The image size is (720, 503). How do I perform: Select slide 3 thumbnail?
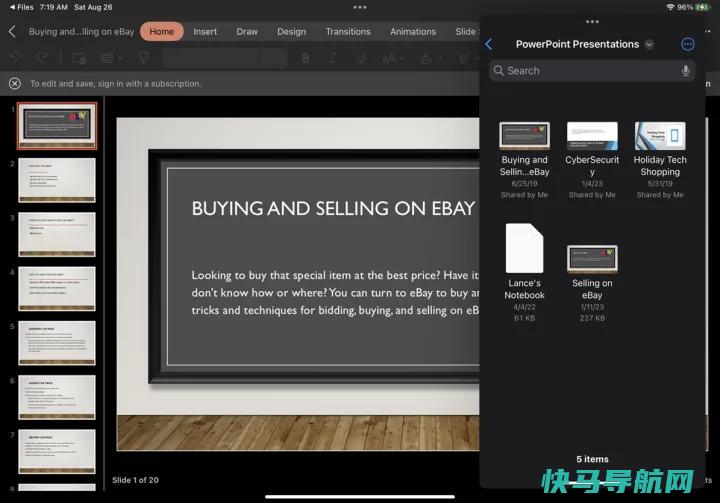(x=57, y=234)
